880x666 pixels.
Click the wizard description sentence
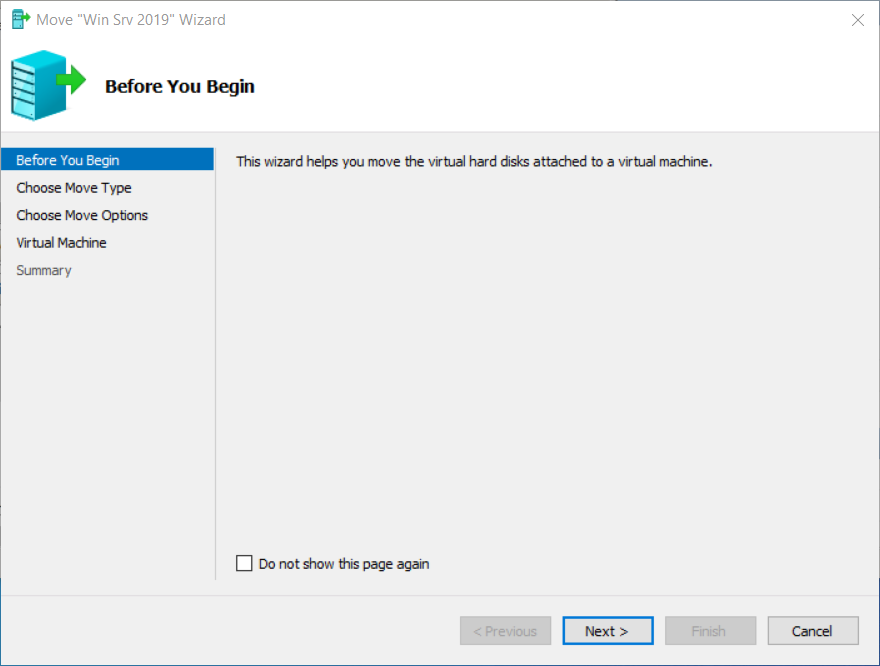pyautogui.click(x=473, y=161)
